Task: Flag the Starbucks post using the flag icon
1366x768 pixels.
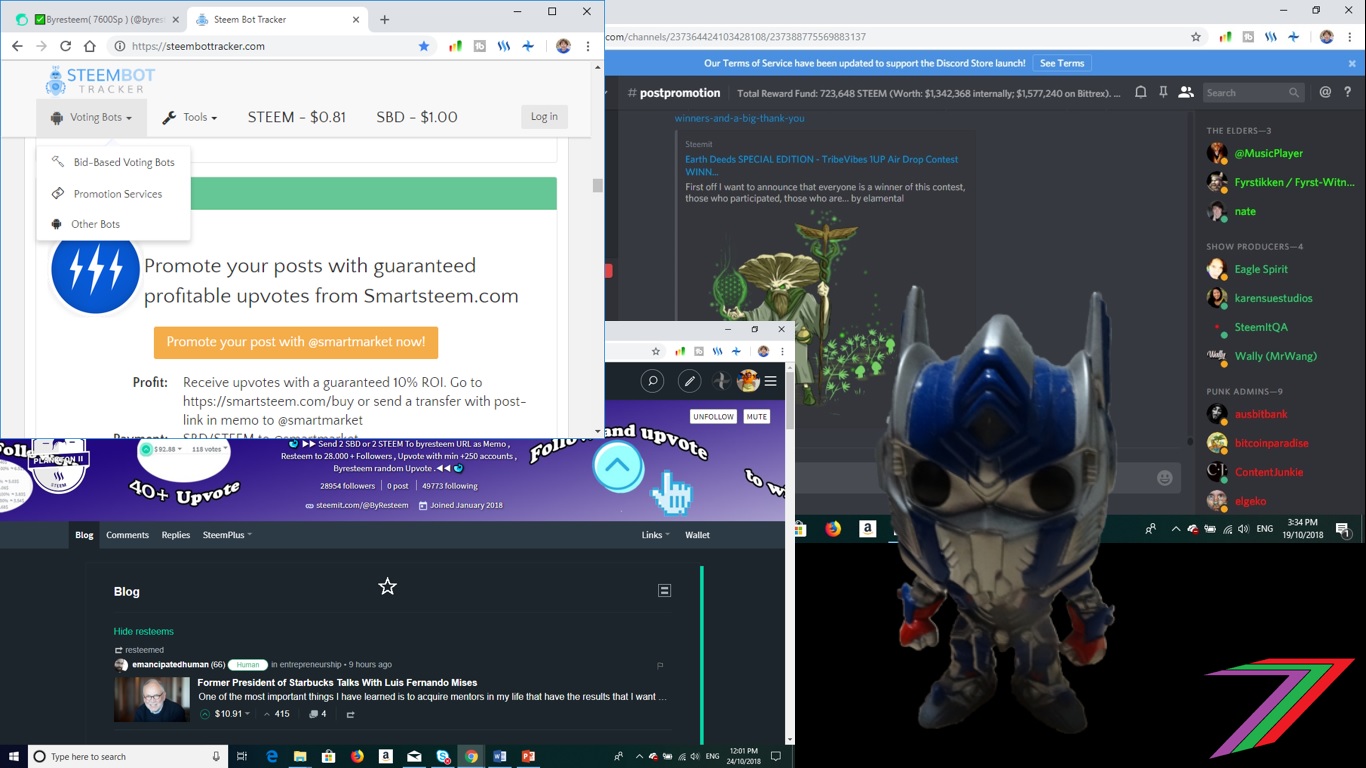Action: pyautogui.click(x=660, y=665)
